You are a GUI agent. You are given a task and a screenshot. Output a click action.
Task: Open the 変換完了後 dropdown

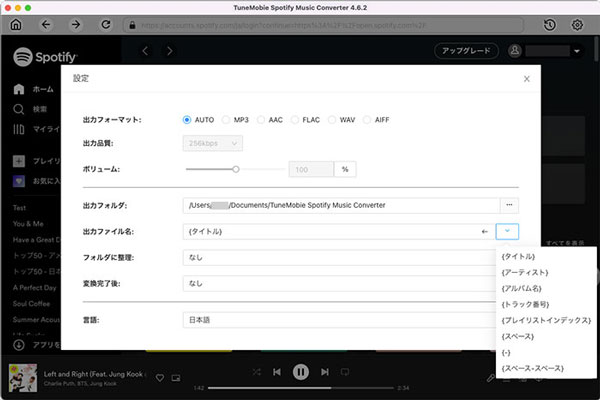coord(339,284)
